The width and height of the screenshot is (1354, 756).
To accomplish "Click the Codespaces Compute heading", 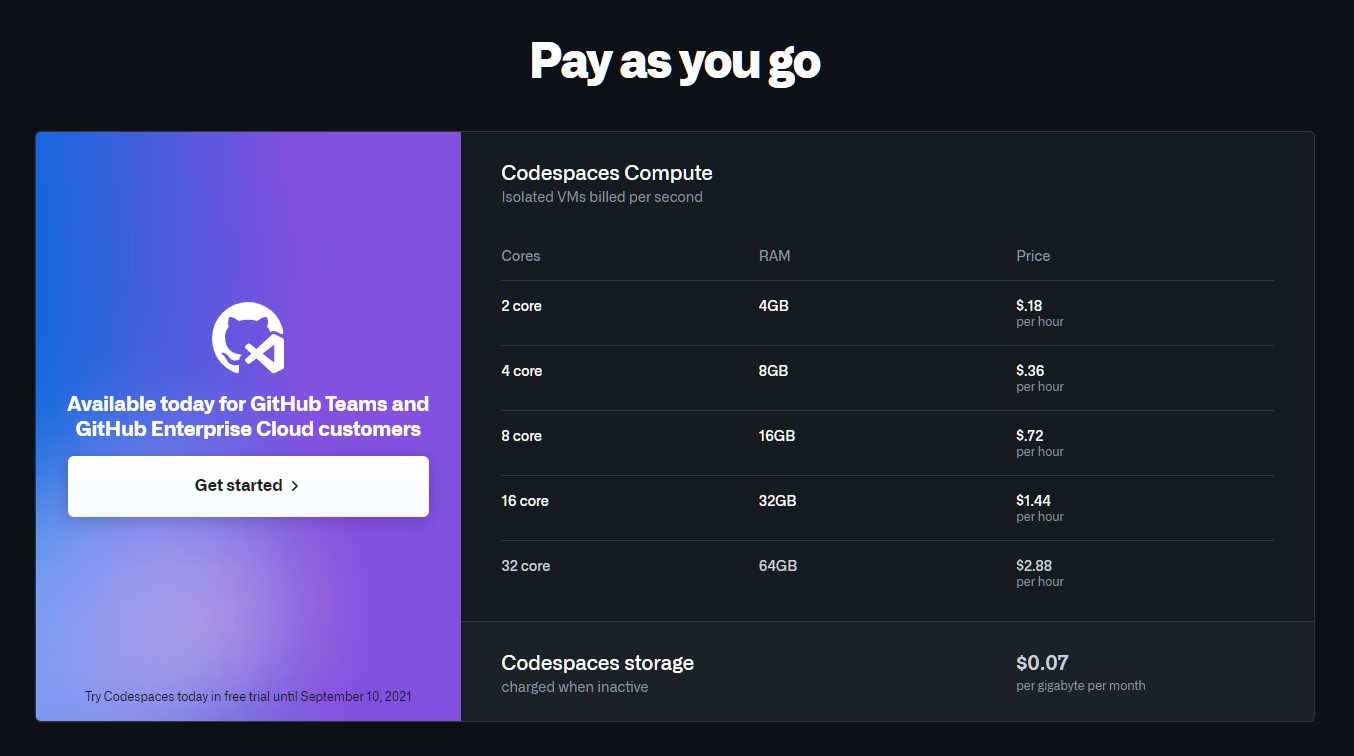I will click(606, 172).
